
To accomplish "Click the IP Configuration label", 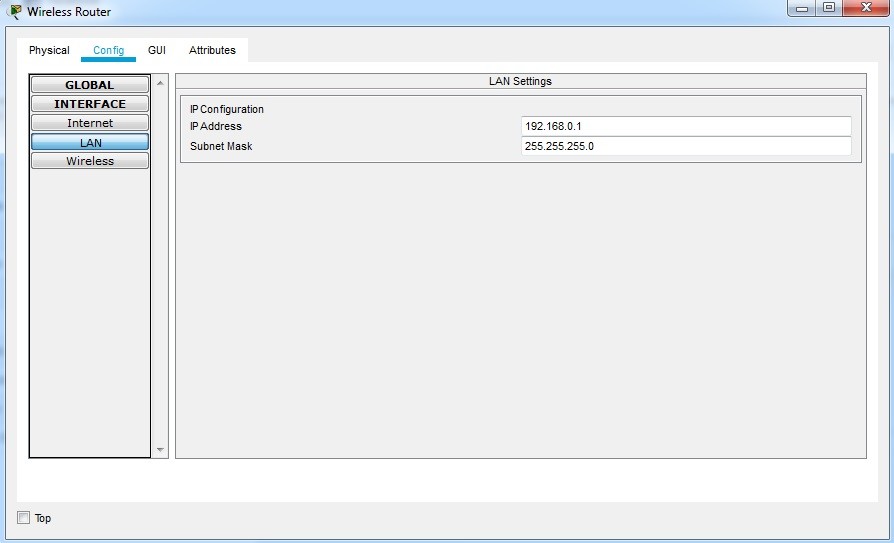I will pyautogui.click(x=227, y=109).
